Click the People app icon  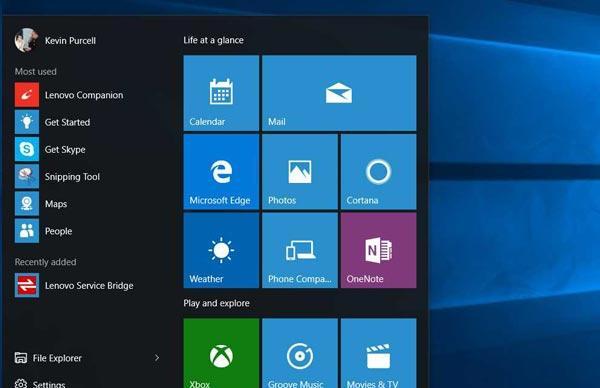pyautogui.click(x=27, y=231)
